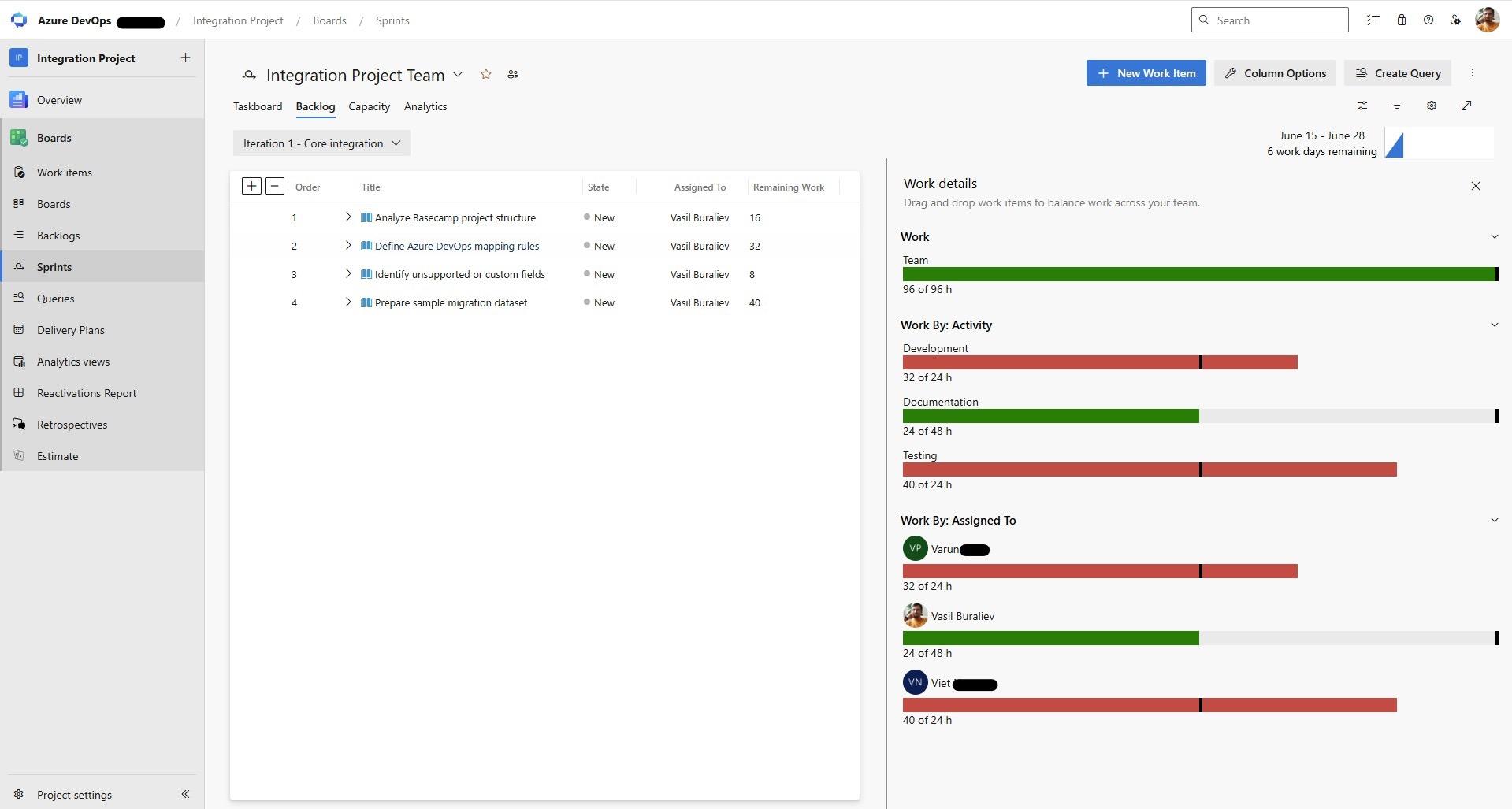Show team members icon beside team name
The height and width of the screenshot is (809, 1512).
513,74
